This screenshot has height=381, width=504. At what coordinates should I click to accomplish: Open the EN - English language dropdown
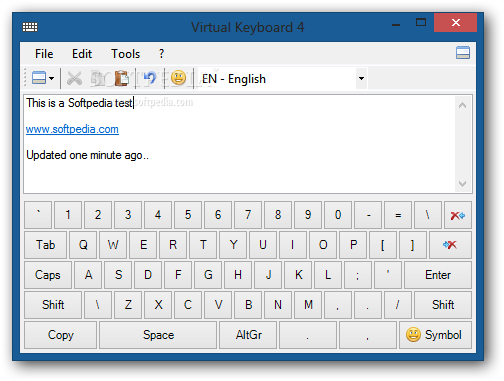tap(361, 79)
